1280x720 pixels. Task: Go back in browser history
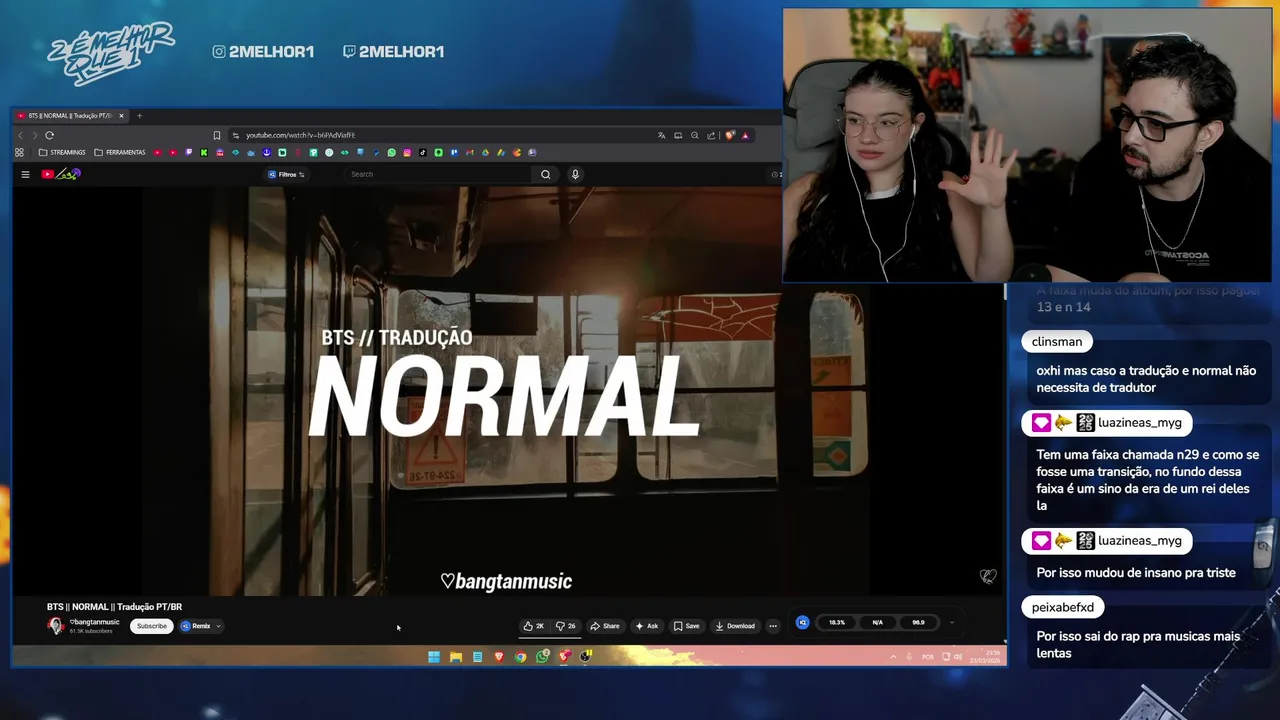point(20,135)
